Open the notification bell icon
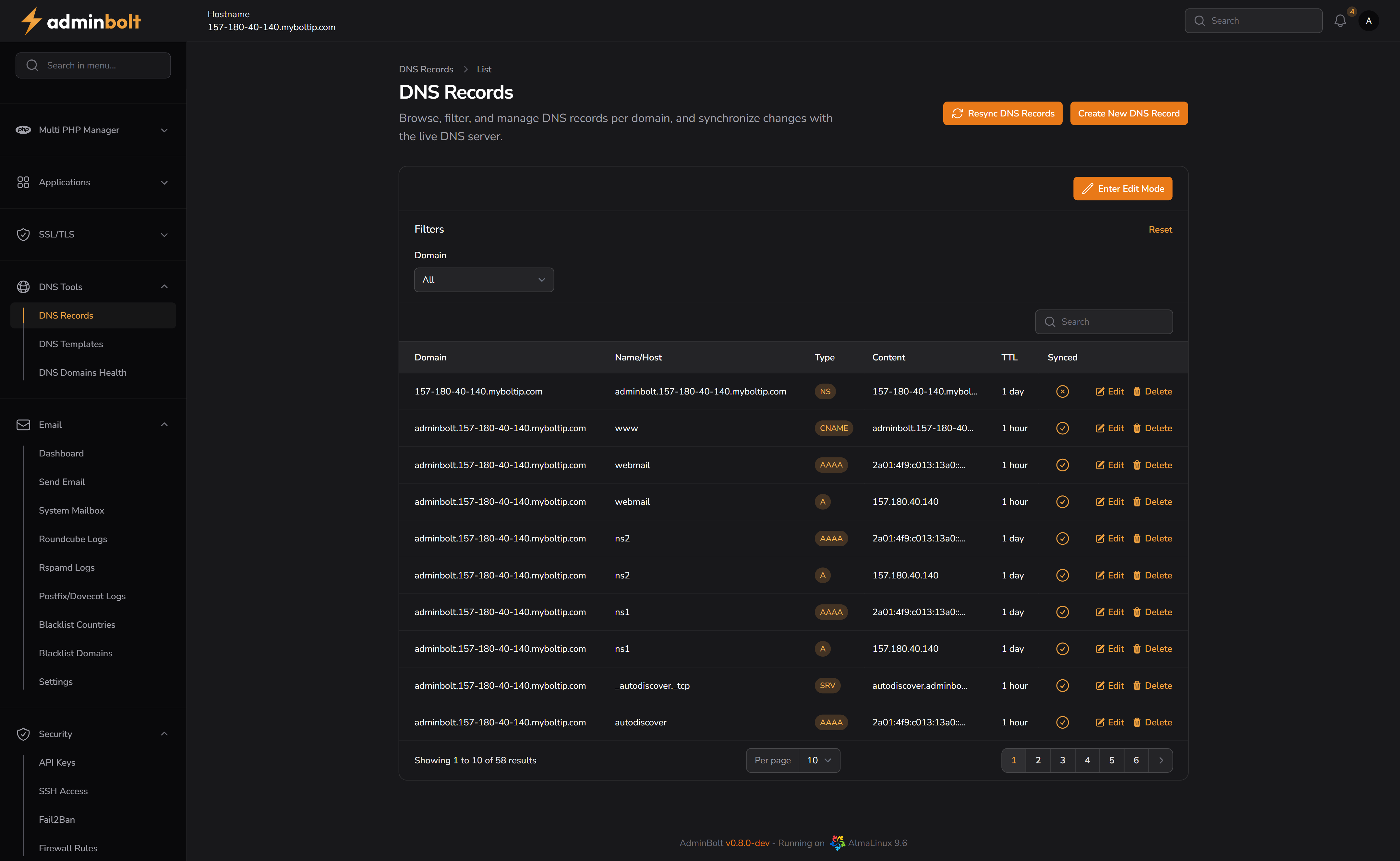Screen dimensions: 1400x861 coord(1340,20)
